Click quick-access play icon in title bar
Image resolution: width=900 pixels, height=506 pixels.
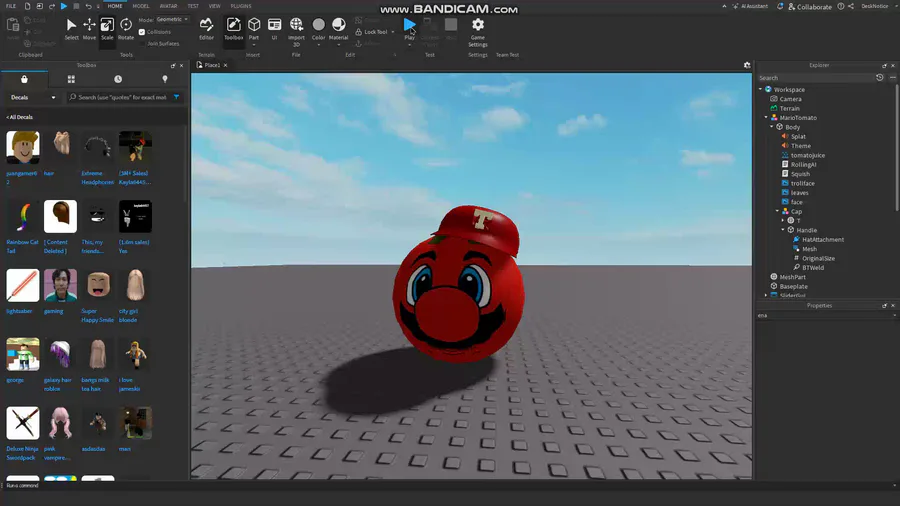tap(64, 6)
